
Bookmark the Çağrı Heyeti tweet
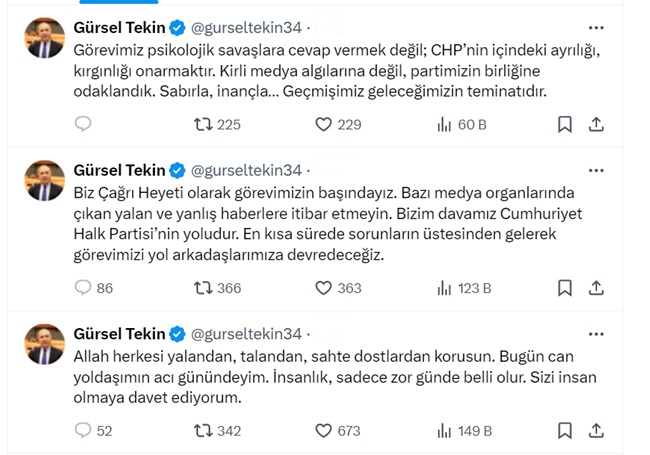(x=565, y=288)
